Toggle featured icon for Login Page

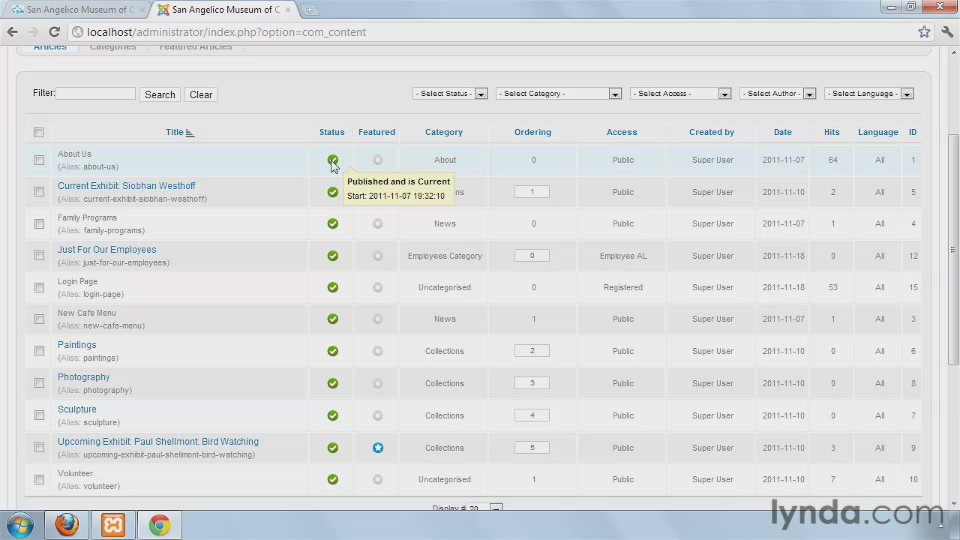(x=378, y=287)
